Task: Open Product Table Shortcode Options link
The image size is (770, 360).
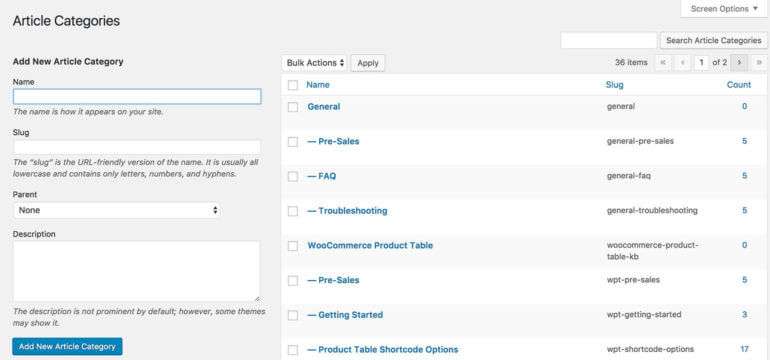Action: click(x=383, y=350)
